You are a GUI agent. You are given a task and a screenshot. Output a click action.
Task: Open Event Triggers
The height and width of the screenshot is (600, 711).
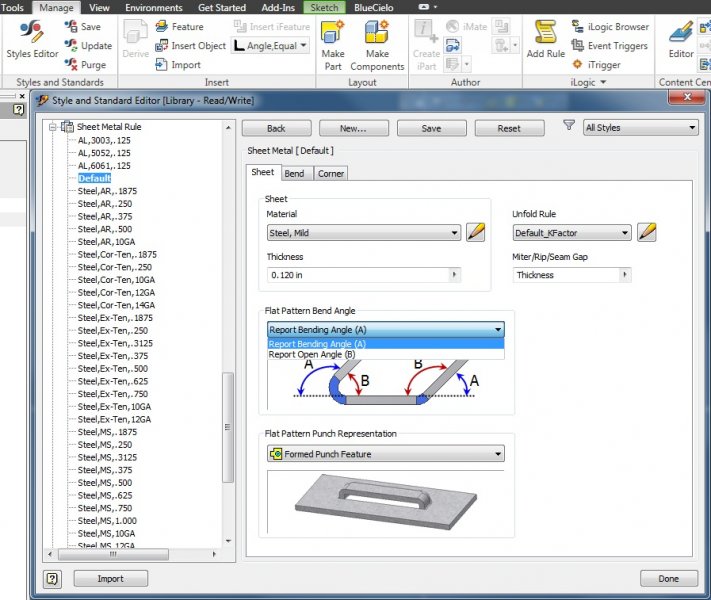609,45
